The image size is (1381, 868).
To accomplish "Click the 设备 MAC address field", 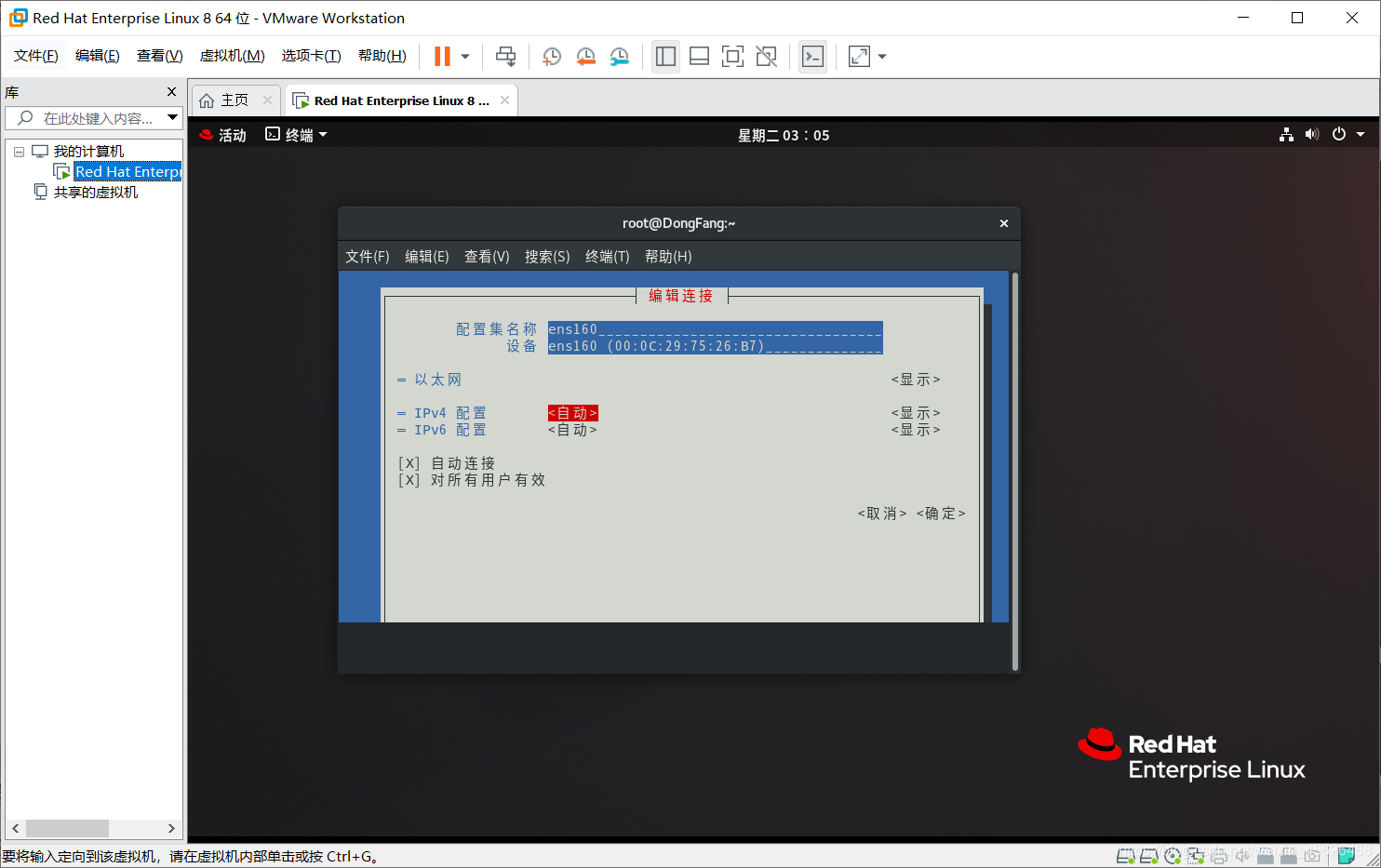I will (x=715, y=346).
